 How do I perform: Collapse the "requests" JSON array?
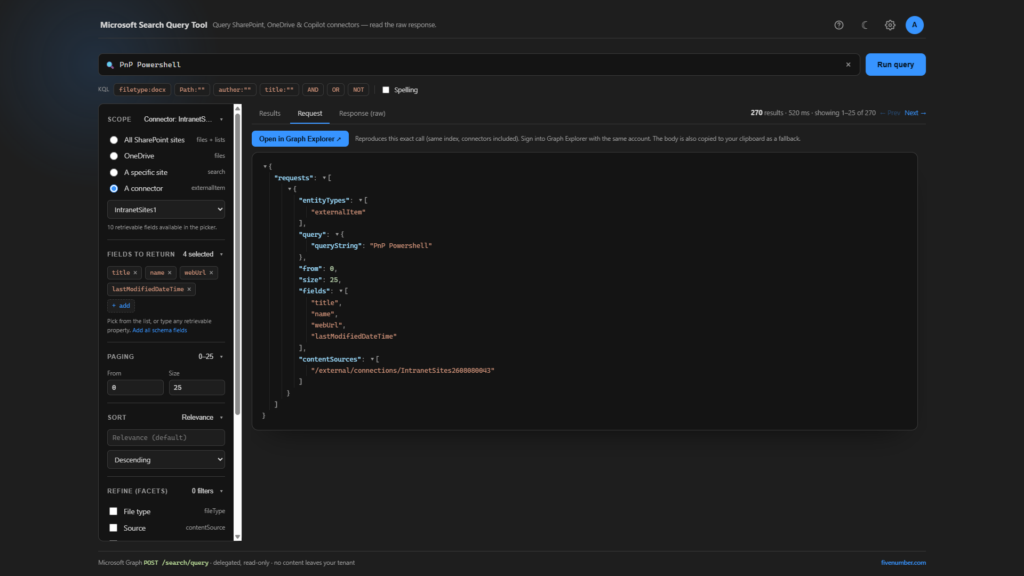324,178
